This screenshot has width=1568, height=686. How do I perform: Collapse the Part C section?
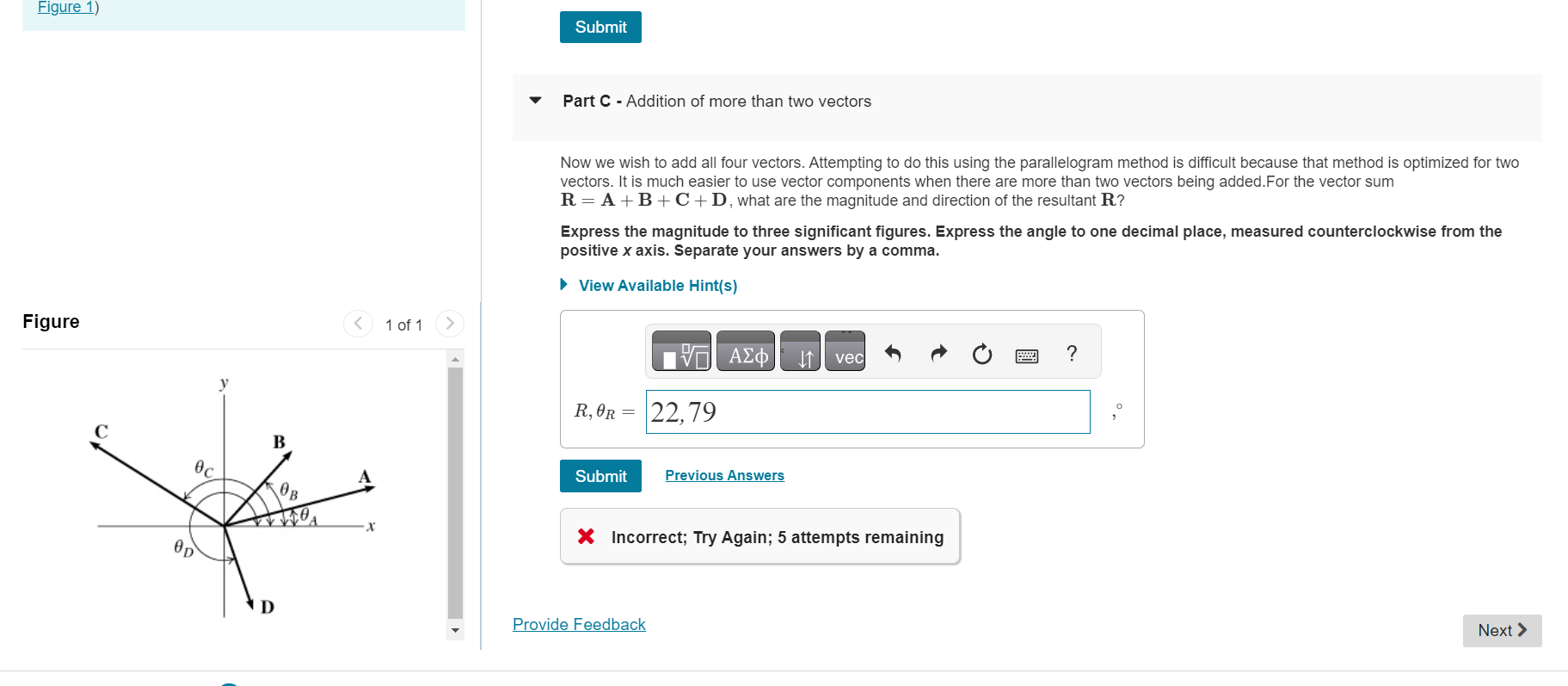[x=535, y=101]
